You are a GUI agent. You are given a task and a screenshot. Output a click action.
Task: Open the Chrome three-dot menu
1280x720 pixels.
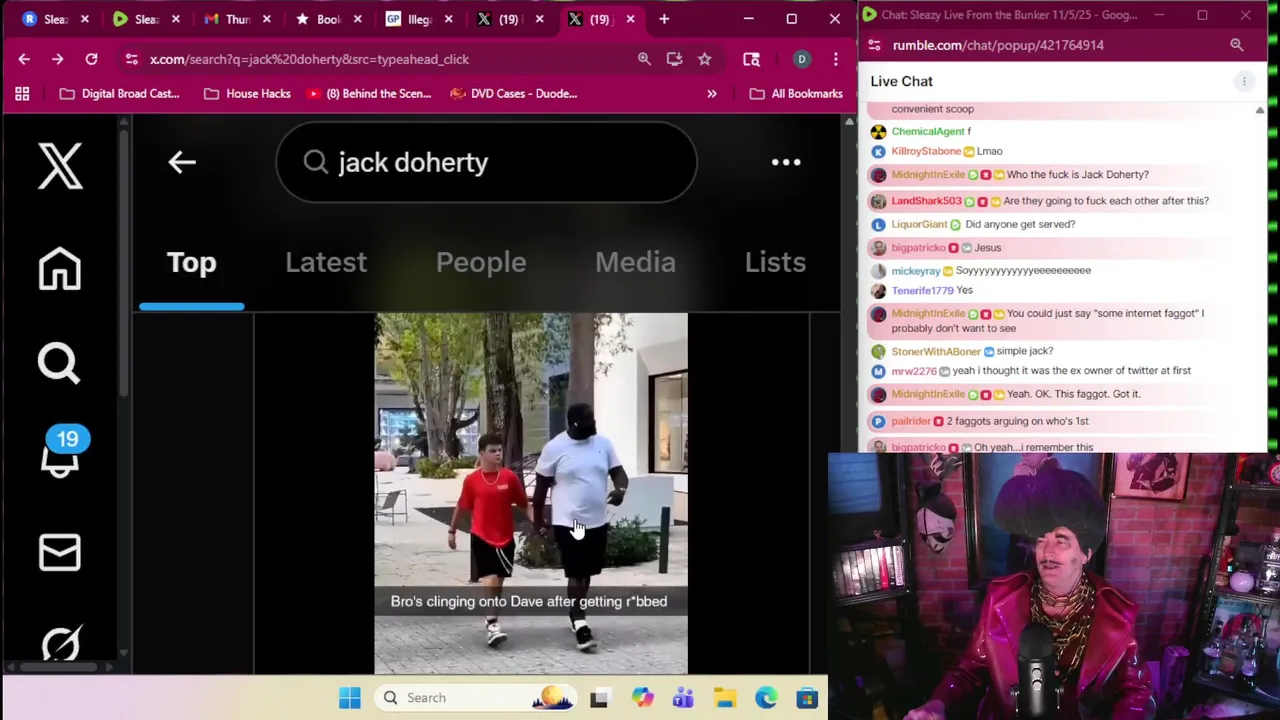835,59
